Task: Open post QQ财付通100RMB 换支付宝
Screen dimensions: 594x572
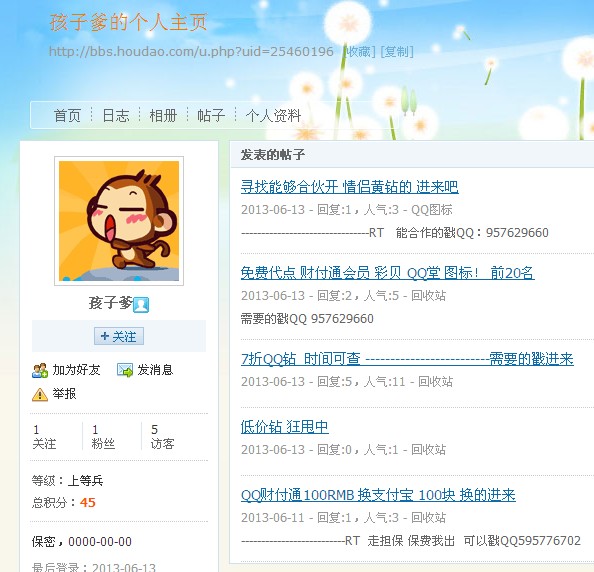Action: pos(378,495)
